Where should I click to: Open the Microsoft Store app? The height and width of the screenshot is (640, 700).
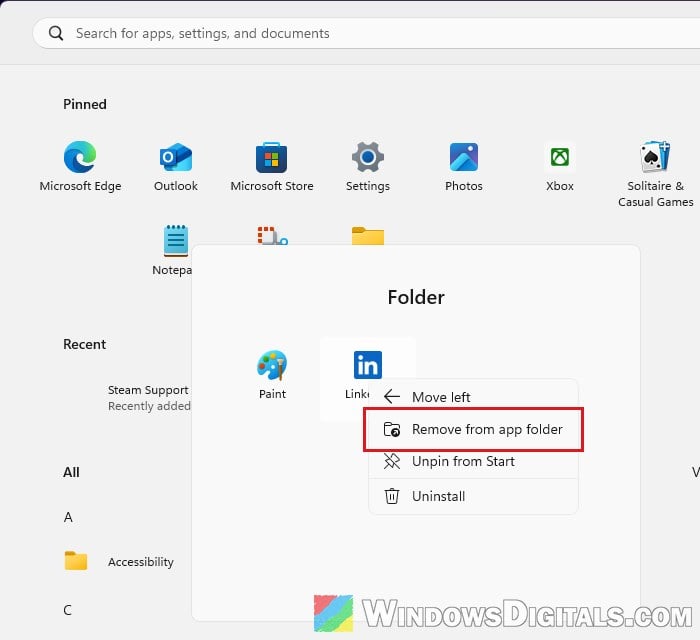coord(271,166)
